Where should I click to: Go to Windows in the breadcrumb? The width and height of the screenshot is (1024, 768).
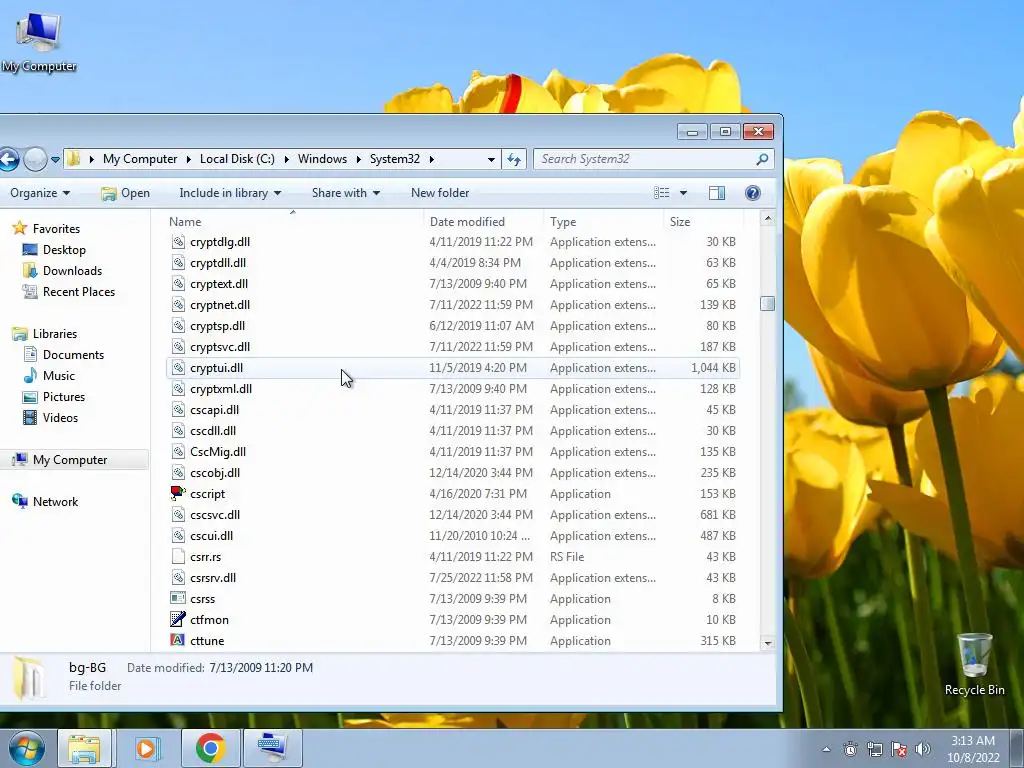(x=323, y=159)
